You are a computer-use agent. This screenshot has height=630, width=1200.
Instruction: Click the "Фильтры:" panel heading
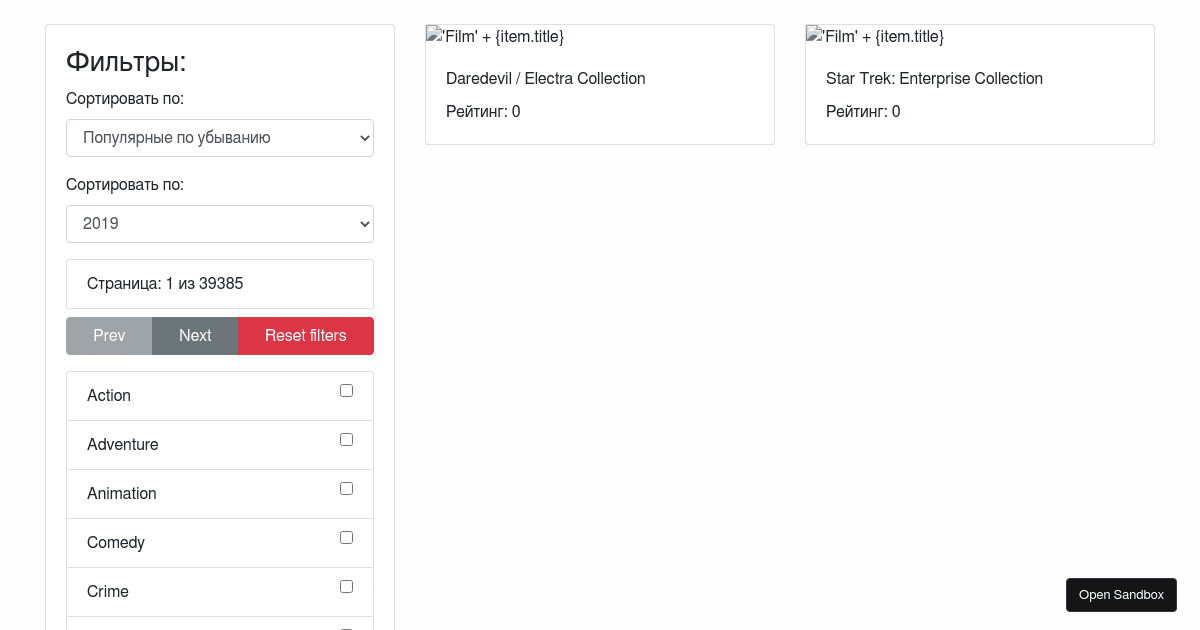tap(125, 61)
